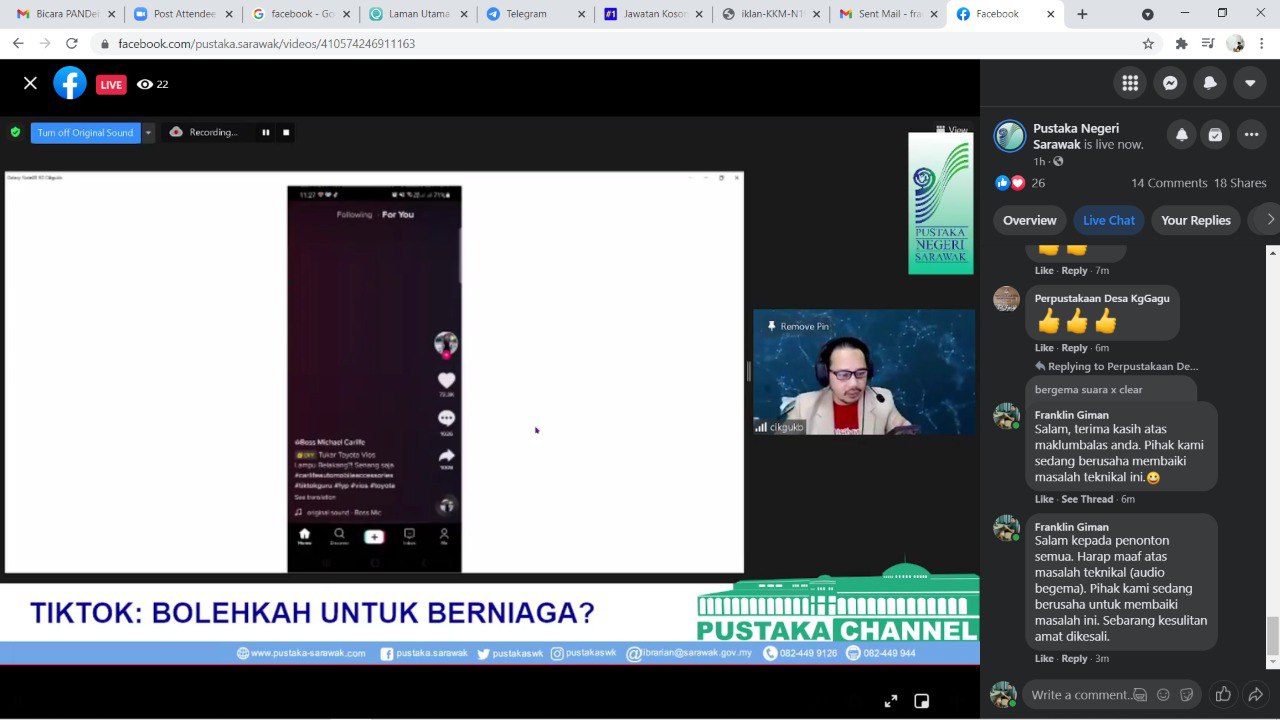Viewport: 1280px width, 720px height.
Task: Click the chat panel scrollbar
Action: [1273, 636]
